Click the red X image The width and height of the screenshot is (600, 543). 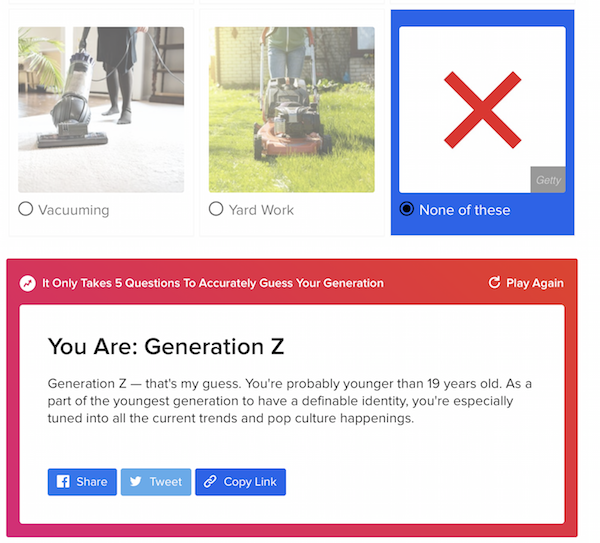click(x=483, y=110)
